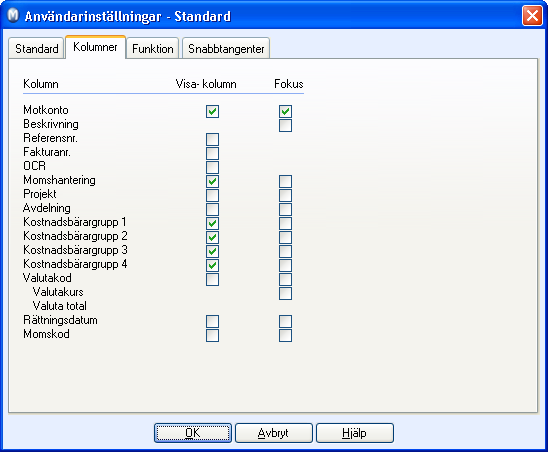Uncheck Visa-kolumn for Motkonto
The width and height of the screenshot is (548, 452).
pos(212,112)
